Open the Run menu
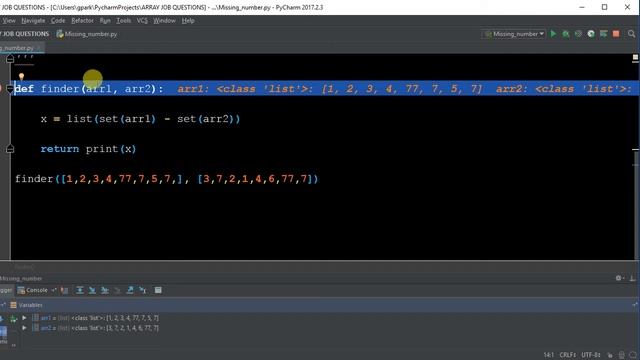 (105, 20)
